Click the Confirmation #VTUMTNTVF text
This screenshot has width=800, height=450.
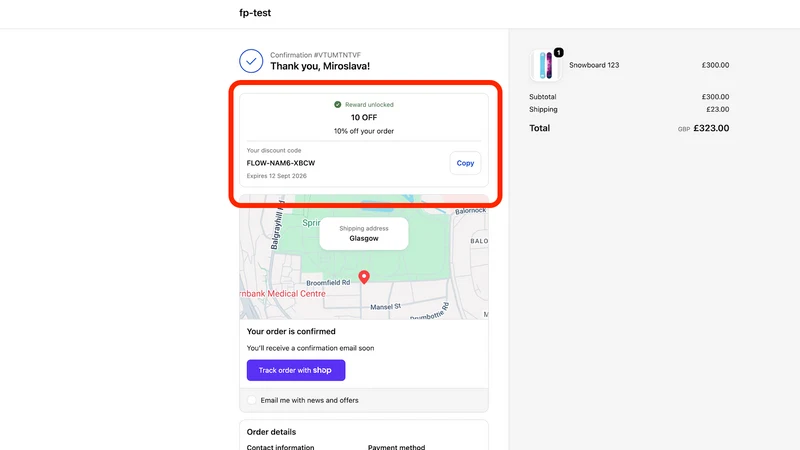click(x=315, y=55)
